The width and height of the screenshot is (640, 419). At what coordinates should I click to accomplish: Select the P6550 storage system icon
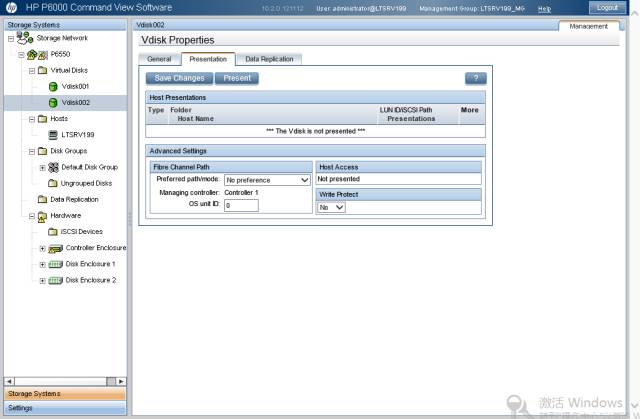click(38, 54)
